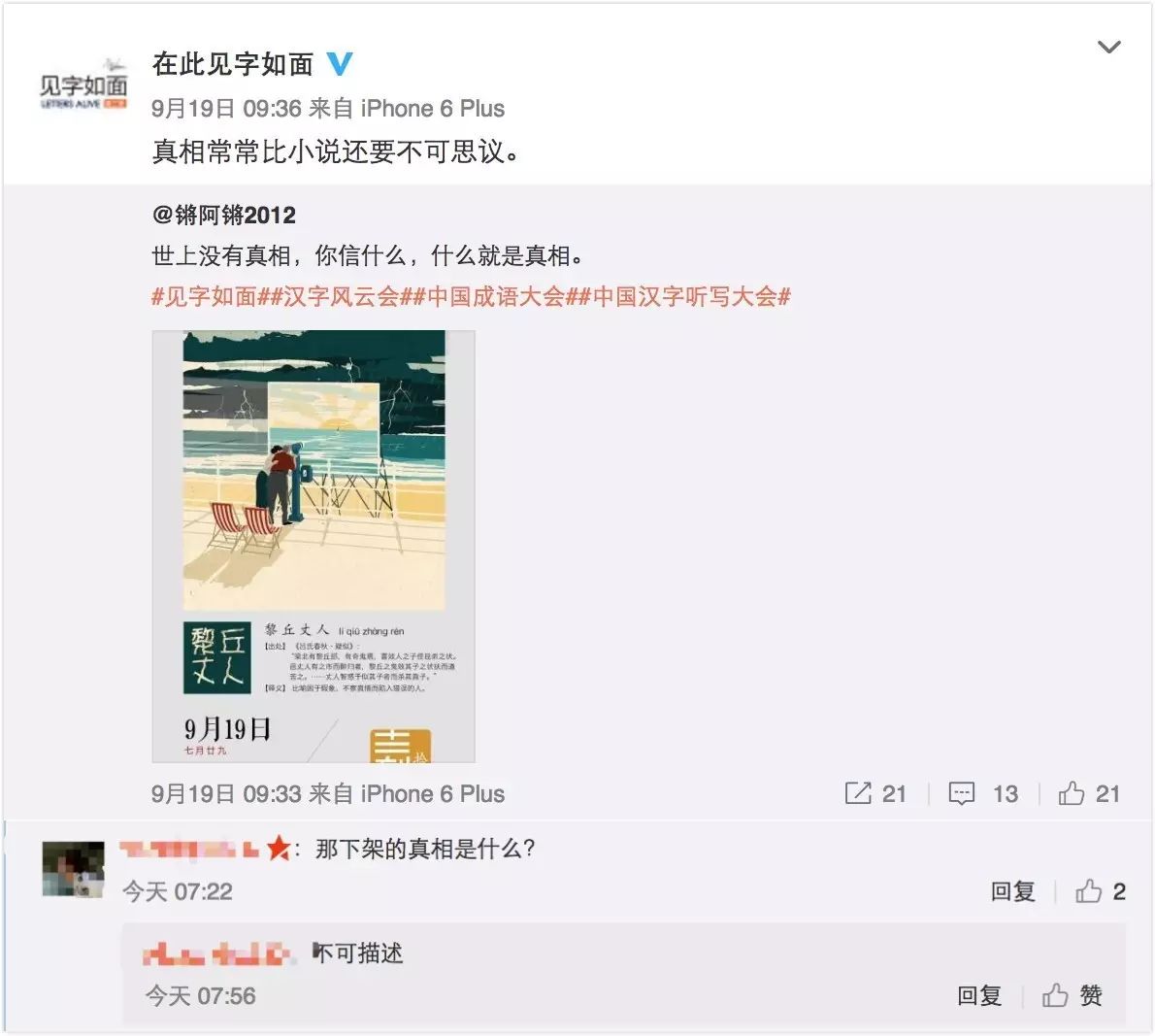Click the commenter's blurred avatar
Viewport: 1155px width, 1036px height.
73,869
